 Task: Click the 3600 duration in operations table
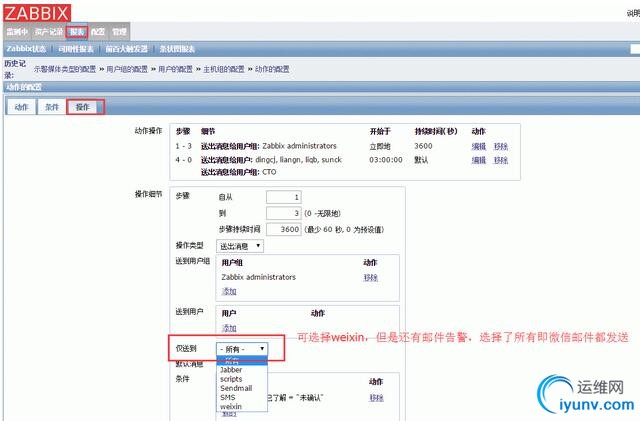pyautogui.click(x=423, y=146)
